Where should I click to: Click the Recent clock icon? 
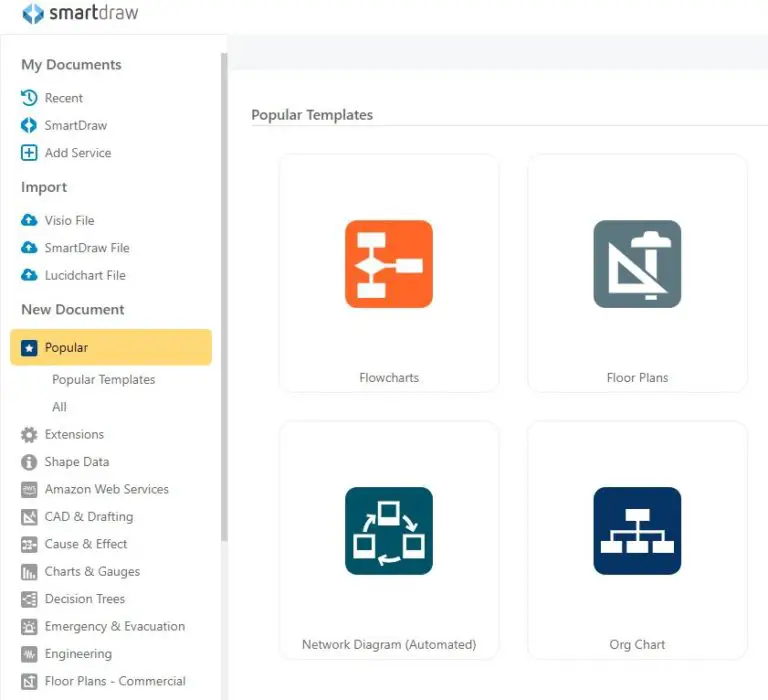pos(29,98)
